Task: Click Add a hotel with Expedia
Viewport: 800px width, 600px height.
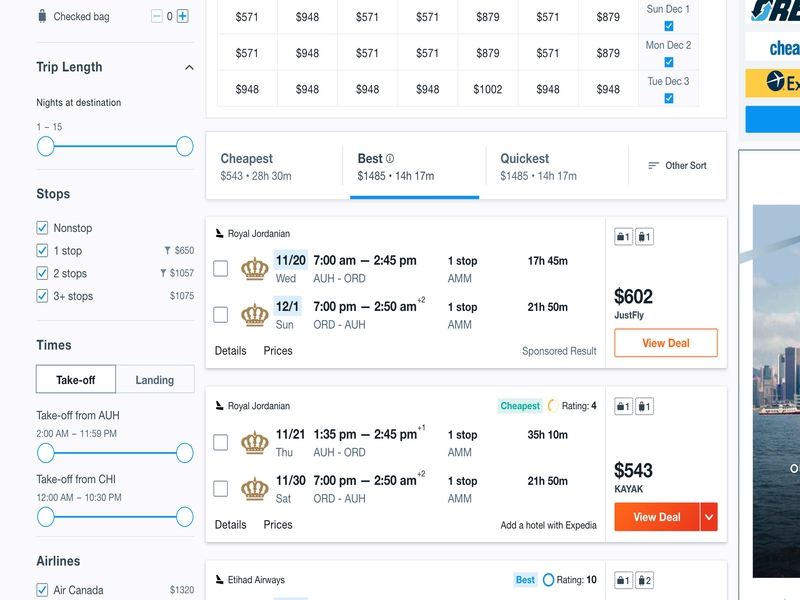Action: pos(548,525)
